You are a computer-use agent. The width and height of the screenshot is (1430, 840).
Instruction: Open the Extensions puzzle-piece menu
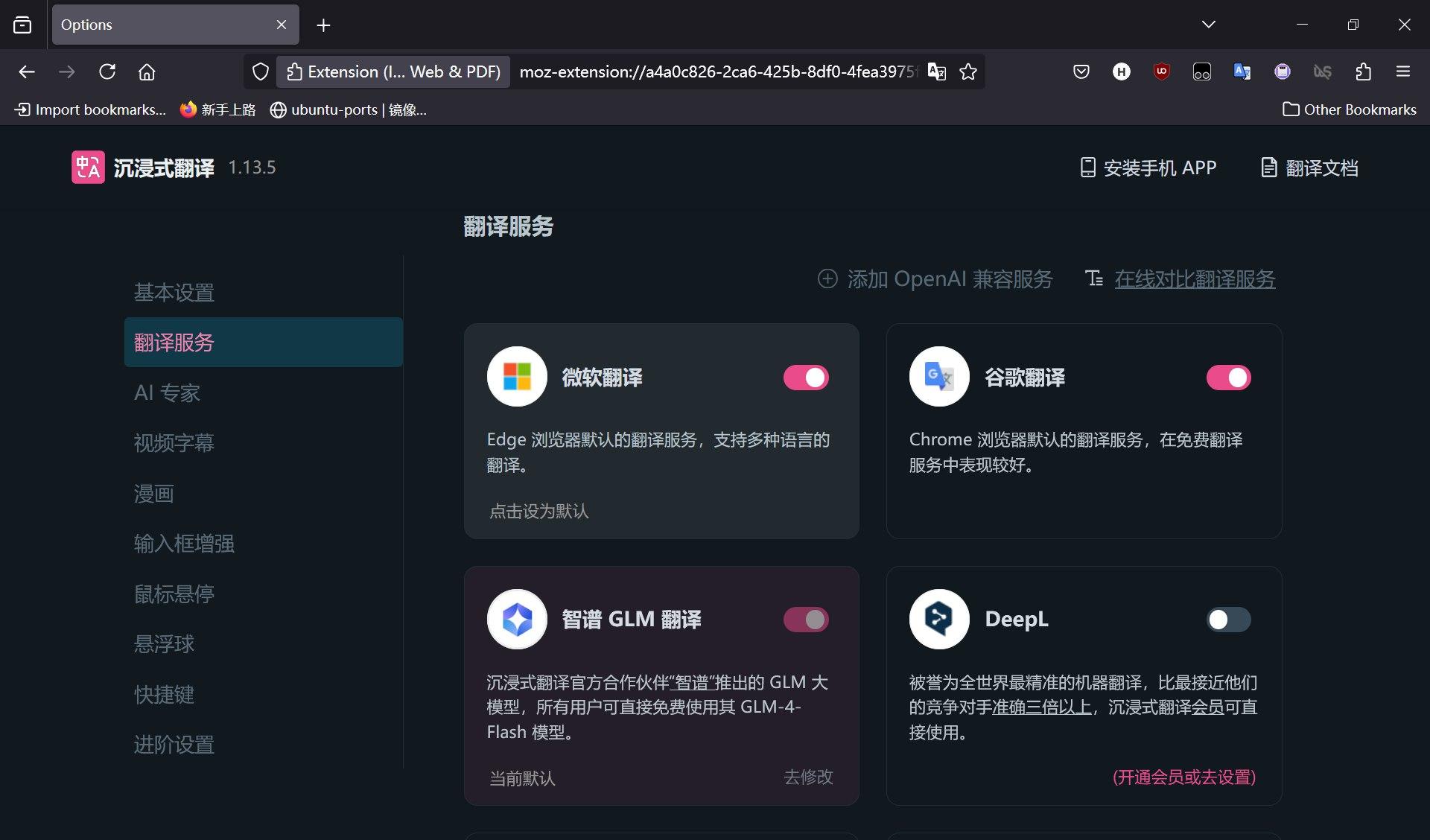[1363, 71]
